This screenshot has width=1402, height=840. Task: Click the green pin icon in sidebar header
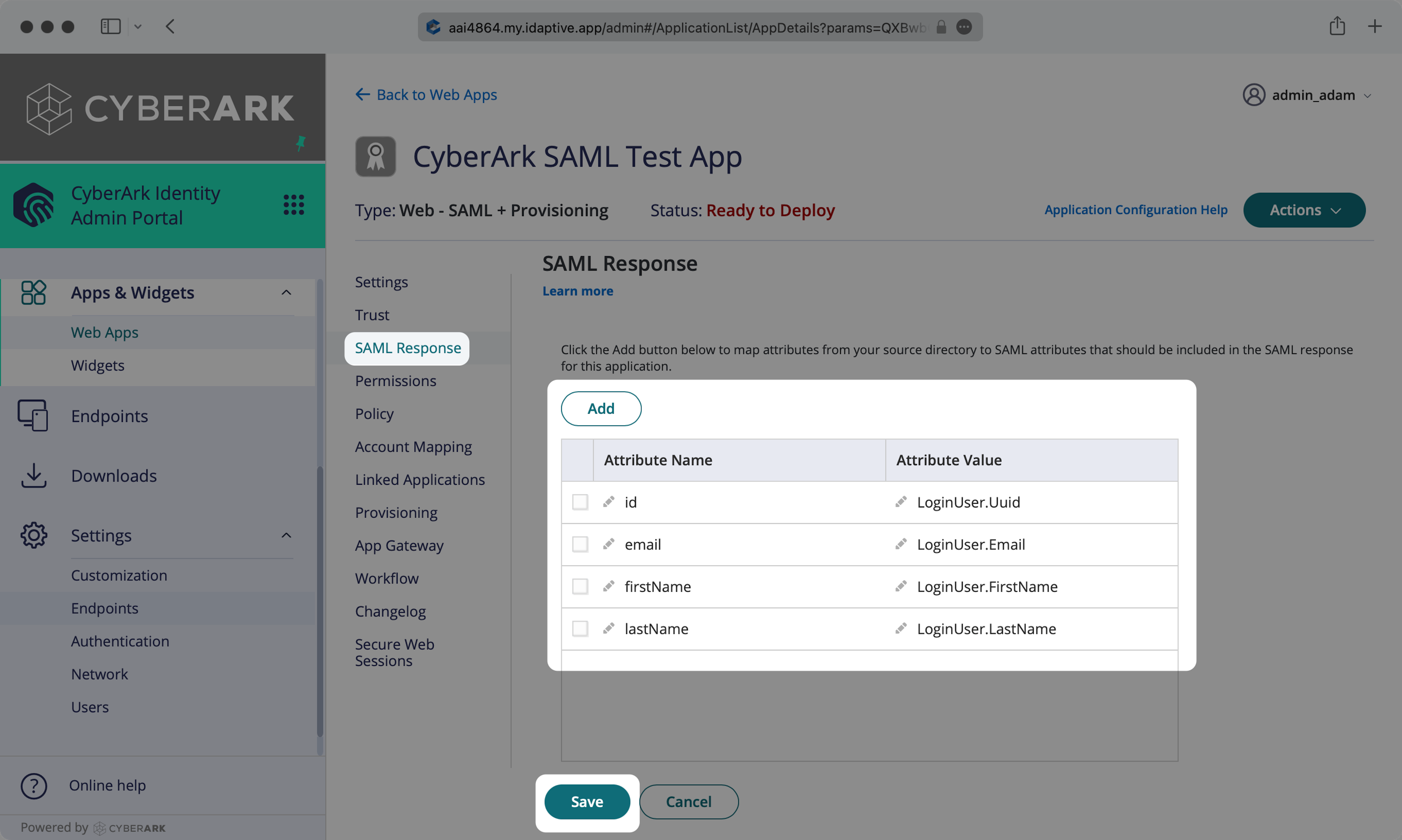[300, 143]
